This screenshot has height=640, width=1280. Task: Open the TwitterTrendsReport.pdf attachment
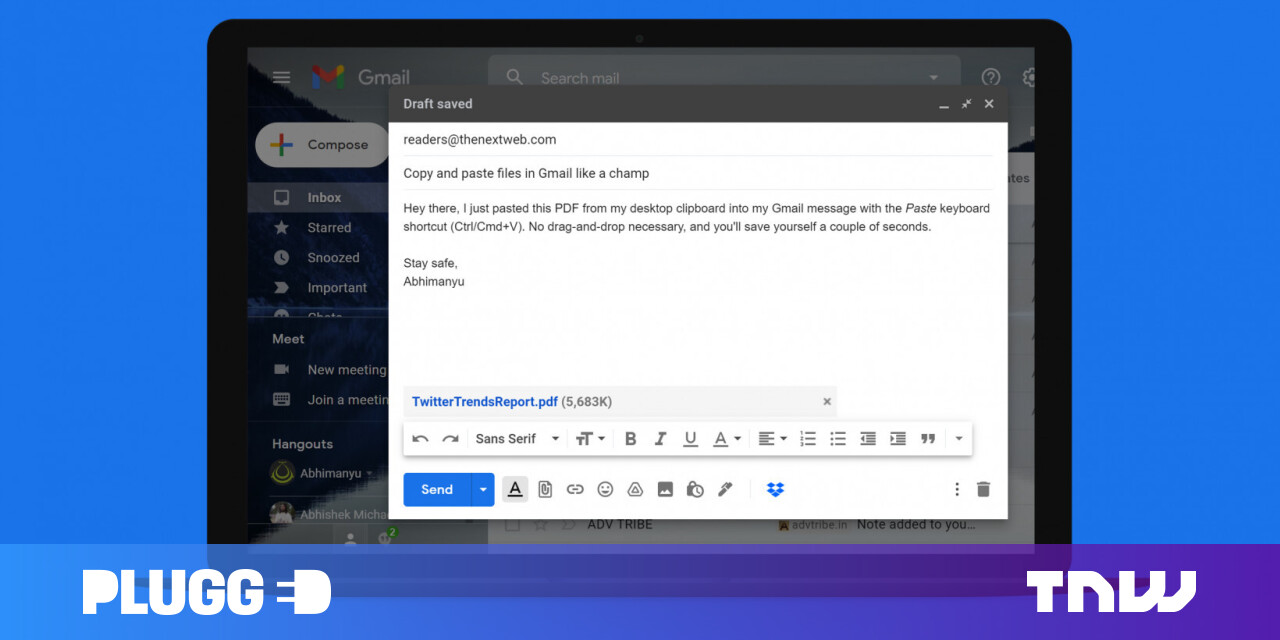click(485, 401)
